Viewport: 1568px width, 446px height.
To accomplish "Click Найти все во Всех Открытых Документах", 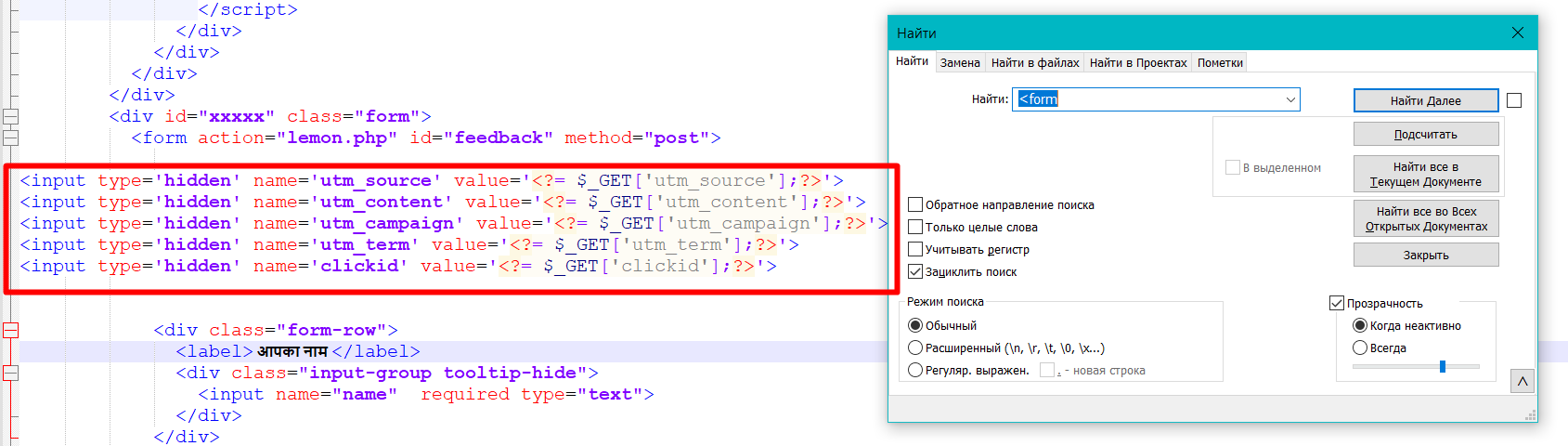I will pyautogui.click(x=1426, y=218).
